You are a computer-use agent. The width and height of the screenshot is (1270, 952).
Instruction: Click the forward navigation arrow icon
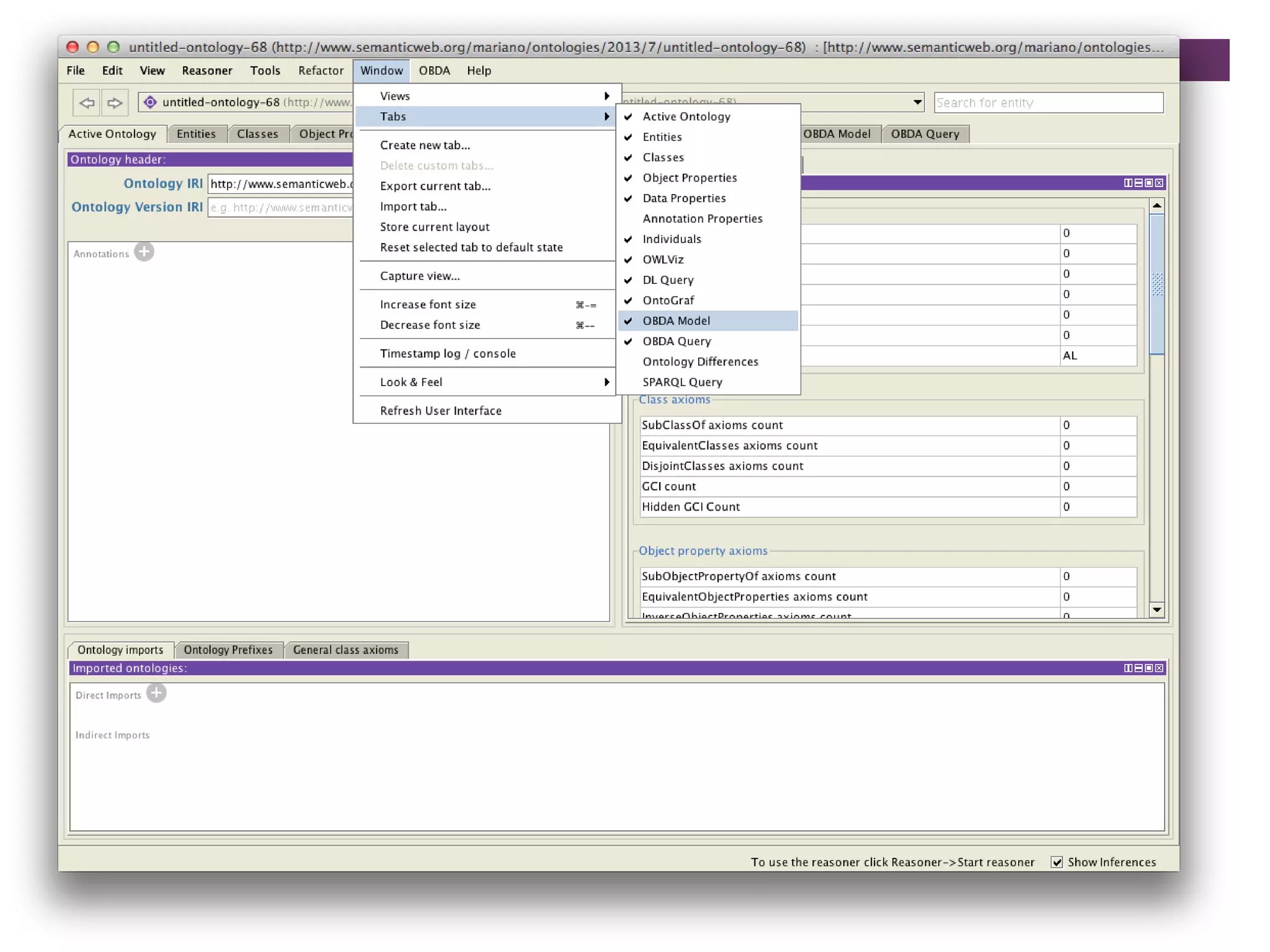[115, 103]
